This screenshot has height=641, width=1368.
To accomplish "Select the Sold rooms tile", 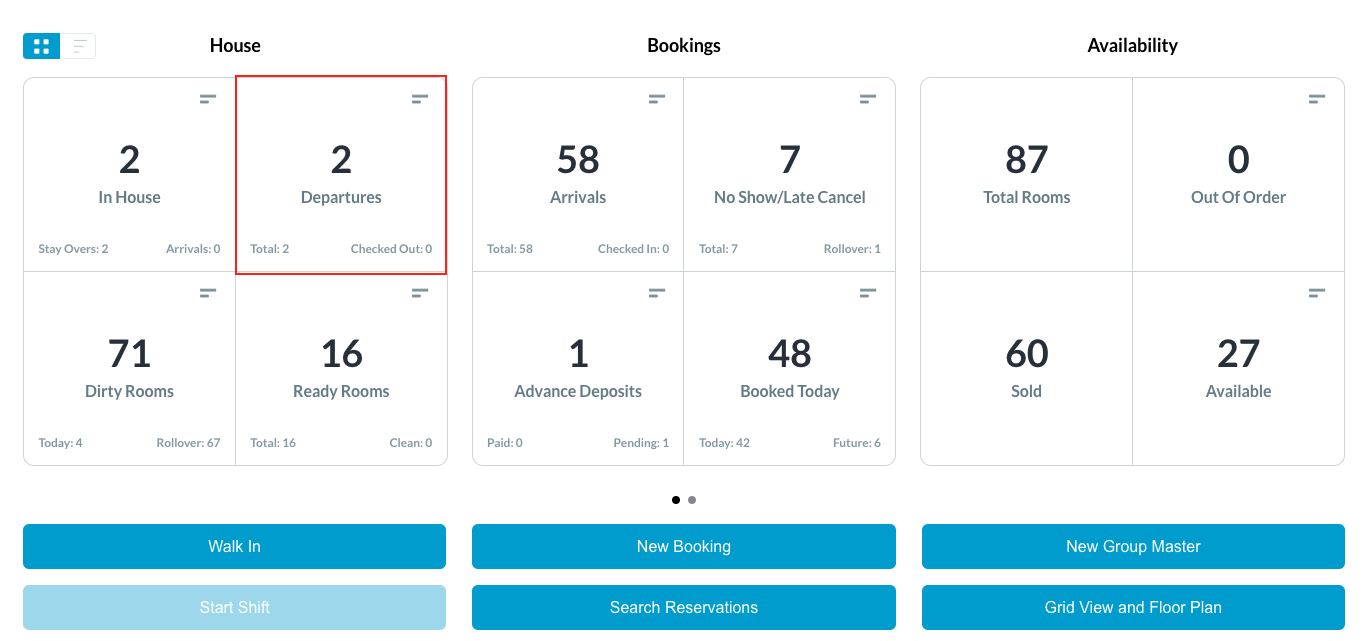I will tap(1026, 368).
